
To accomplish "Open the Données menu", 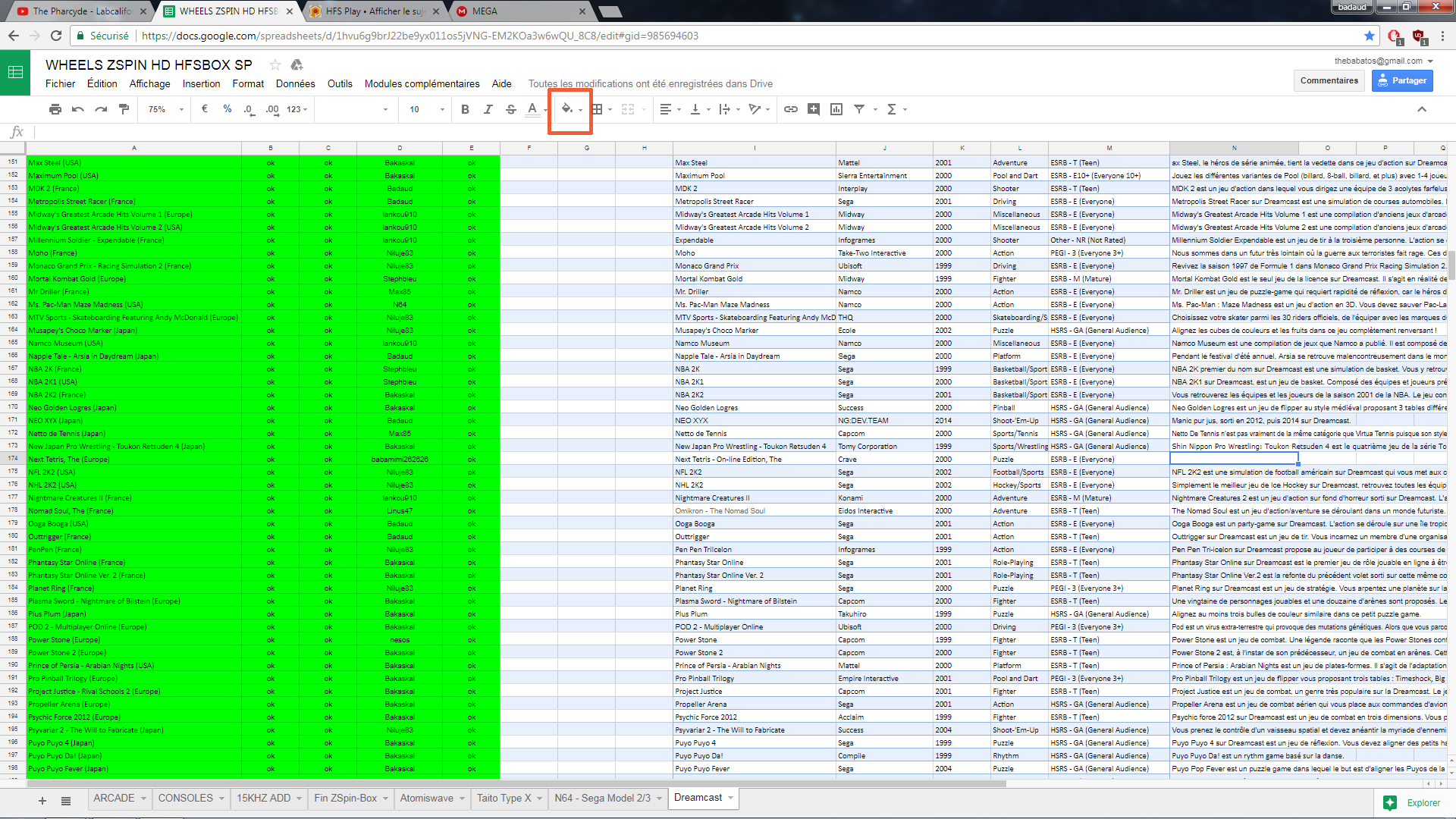I will [x=295, y=84].
